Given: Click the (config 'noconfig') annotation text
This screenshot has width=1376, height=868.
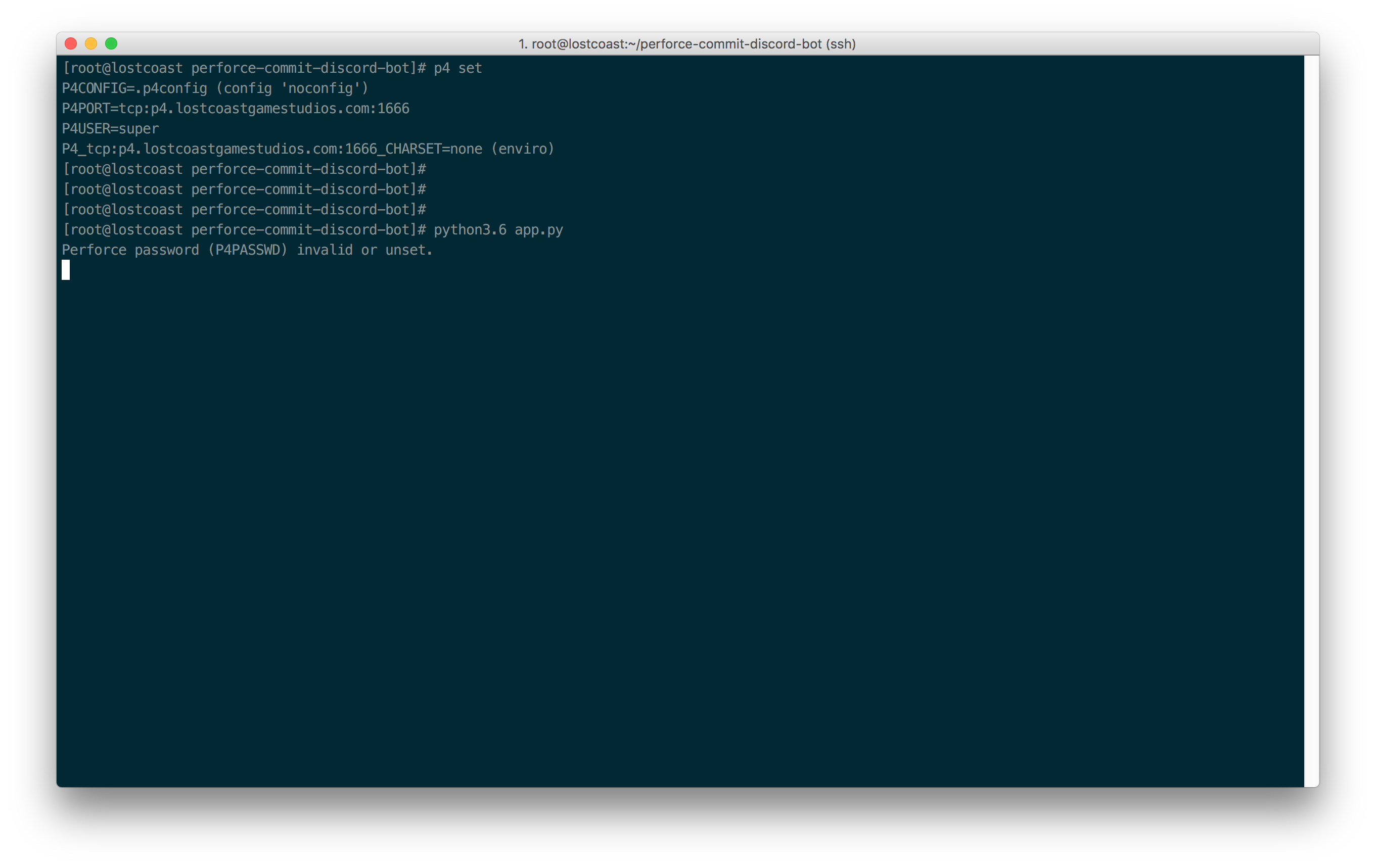Looking at the screenshot, I should tap(292, 88).
